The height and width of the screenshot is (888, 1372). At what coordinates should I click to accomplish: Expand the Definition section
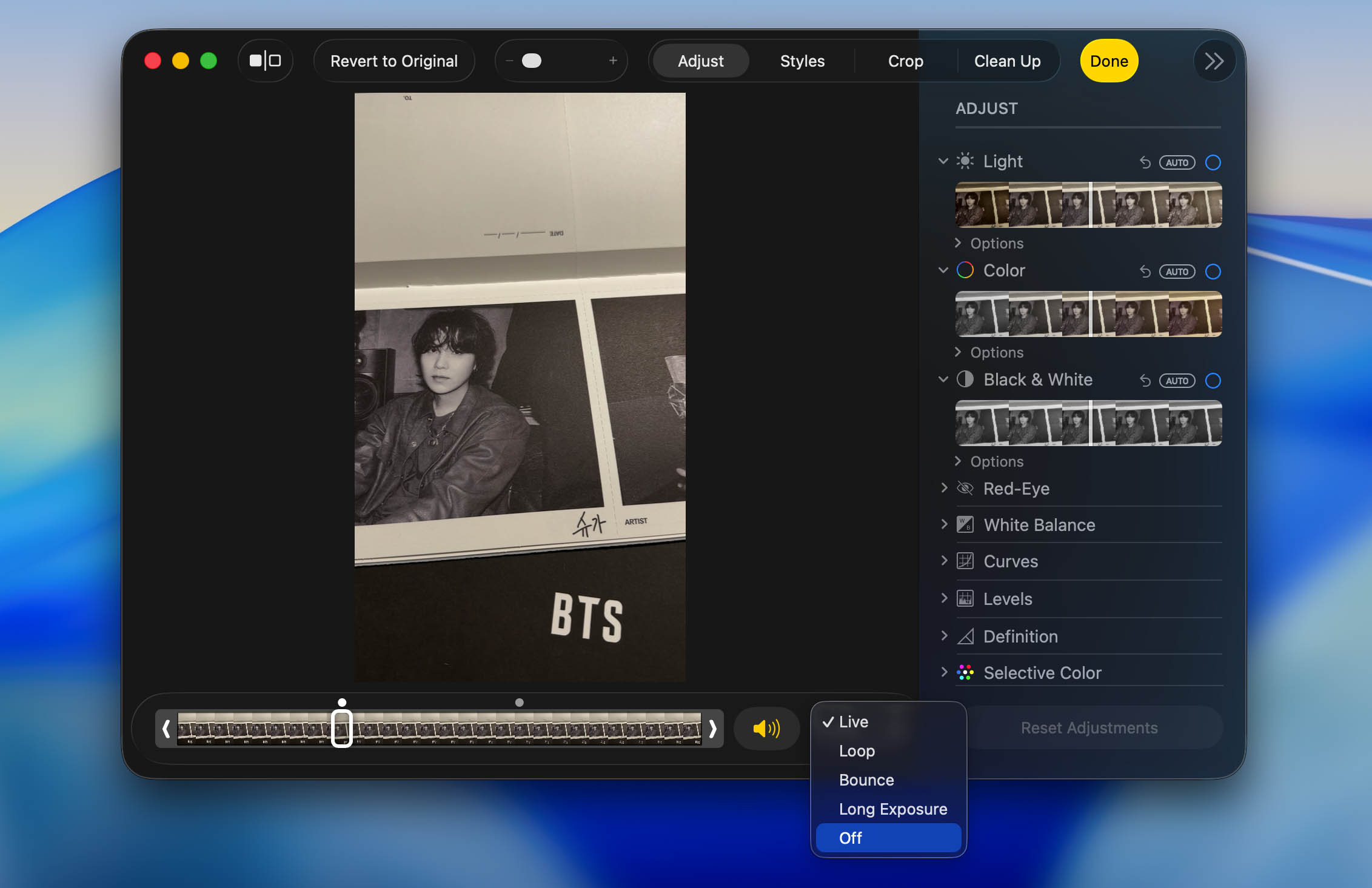pos(944,636)
